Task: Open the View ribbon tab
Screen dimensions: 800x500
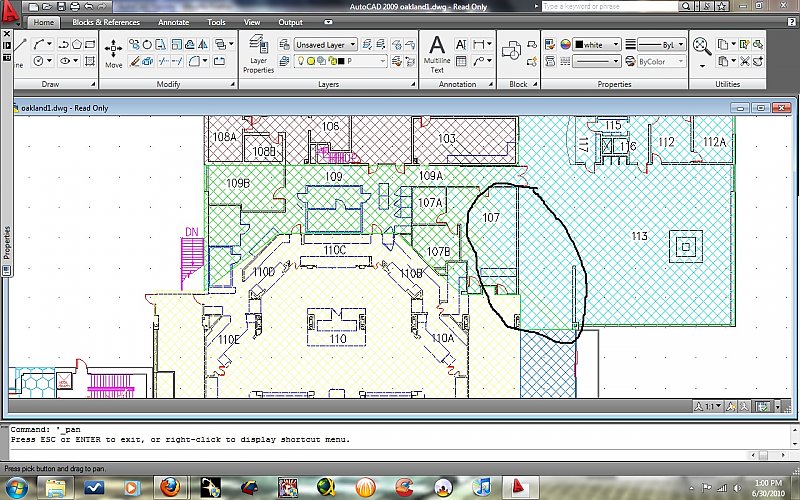Action: tap(252, 22)
